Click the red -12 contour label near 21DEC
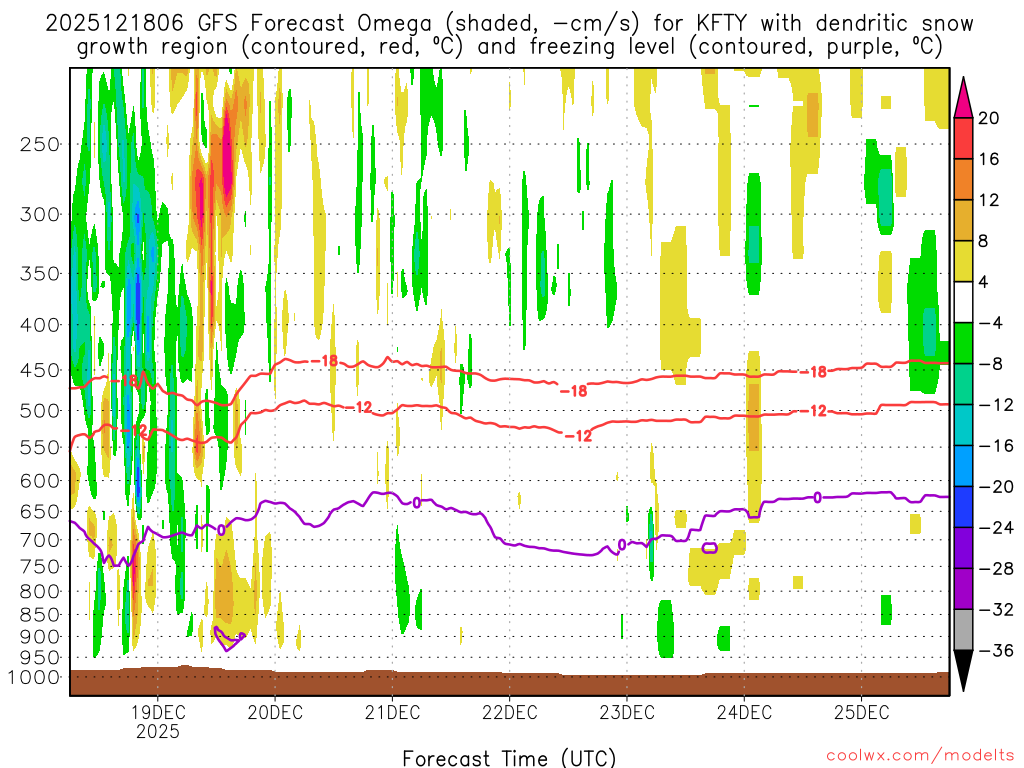The width and height of the screenshot is (1024, 768). tap(359, 408)
